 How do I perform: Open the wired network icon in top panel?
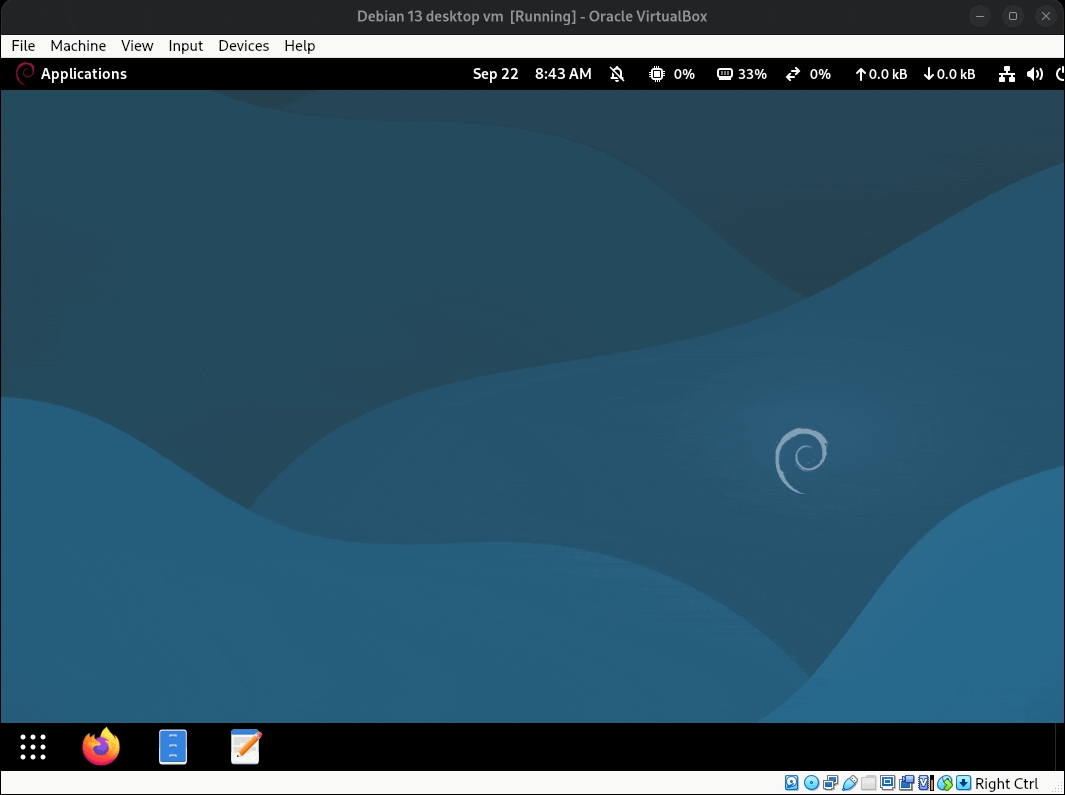[x=1007, y=74]
